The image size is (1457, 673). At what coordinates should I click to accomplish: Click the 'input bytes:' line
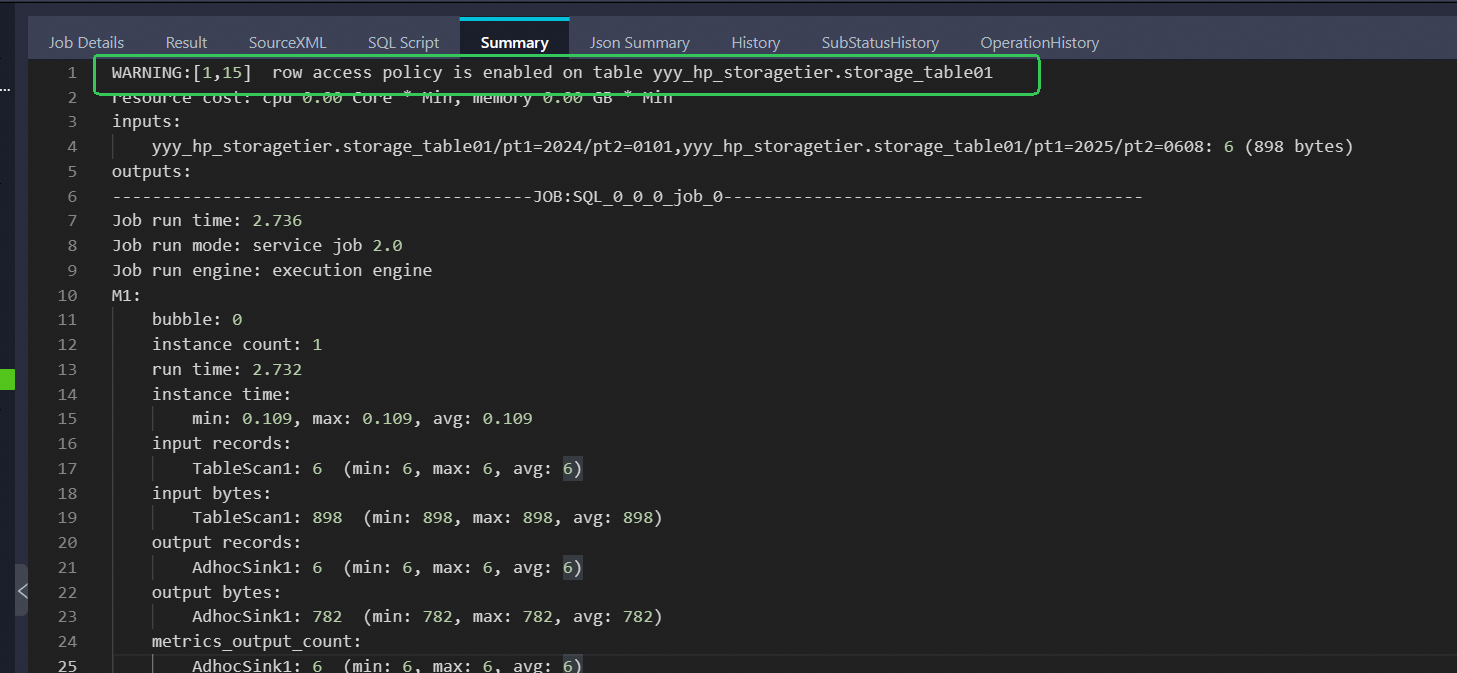pyautogui.click(x=212, y=493)
